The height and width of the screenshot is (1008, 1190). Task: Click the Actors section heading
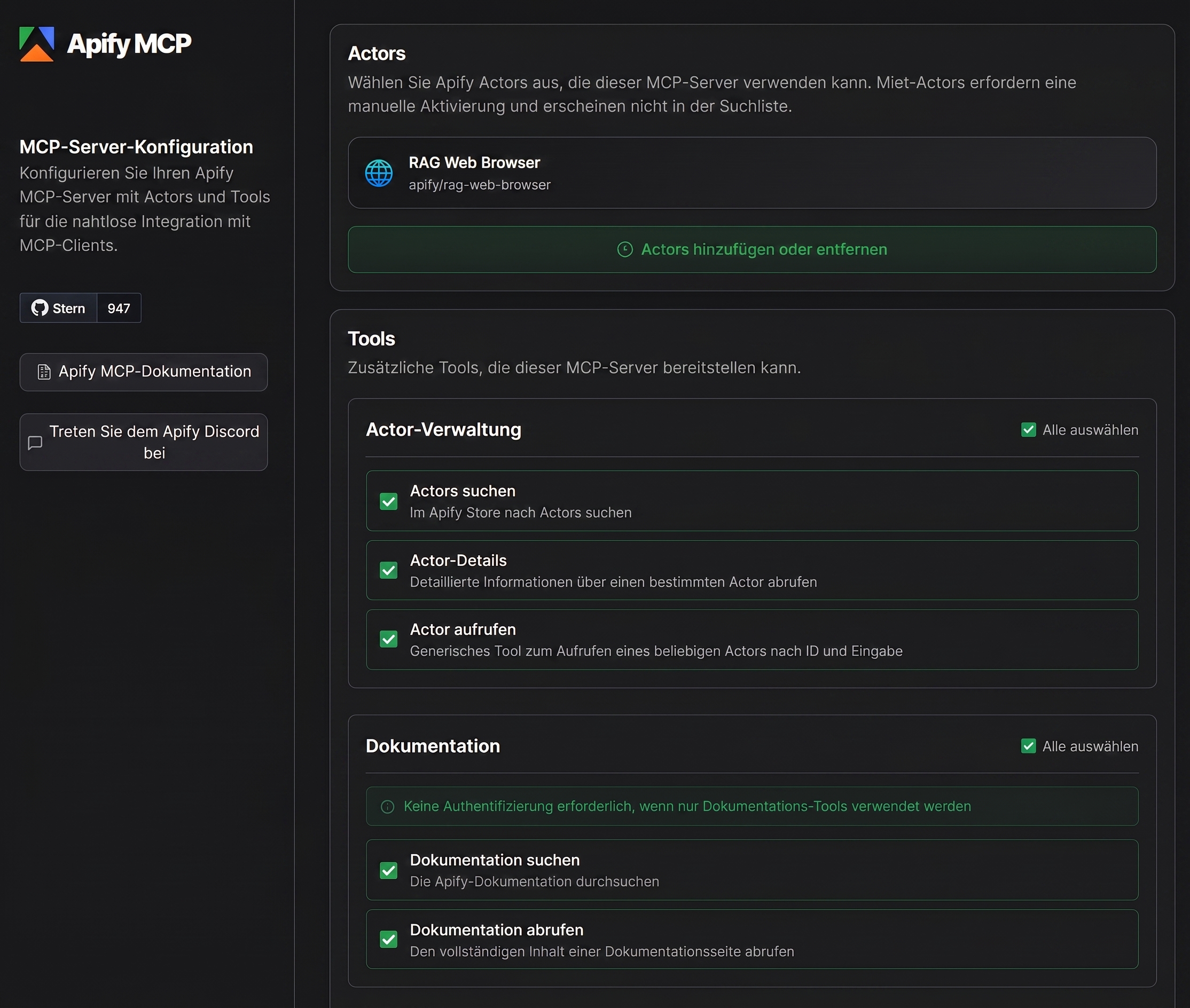pos(377,54)
